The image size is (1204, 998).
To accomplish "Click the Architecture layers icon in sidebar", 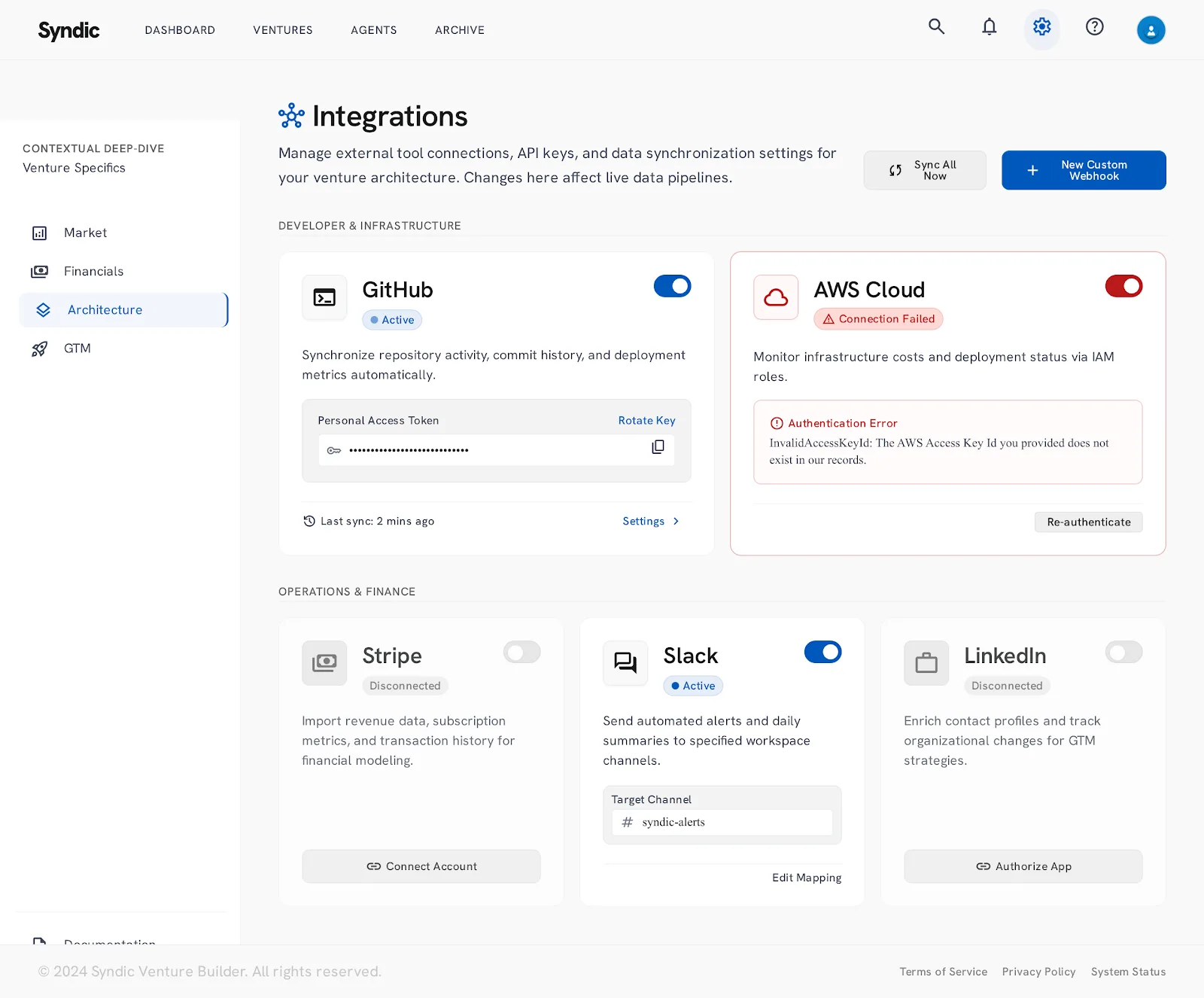I will click(x=44, y=310).
